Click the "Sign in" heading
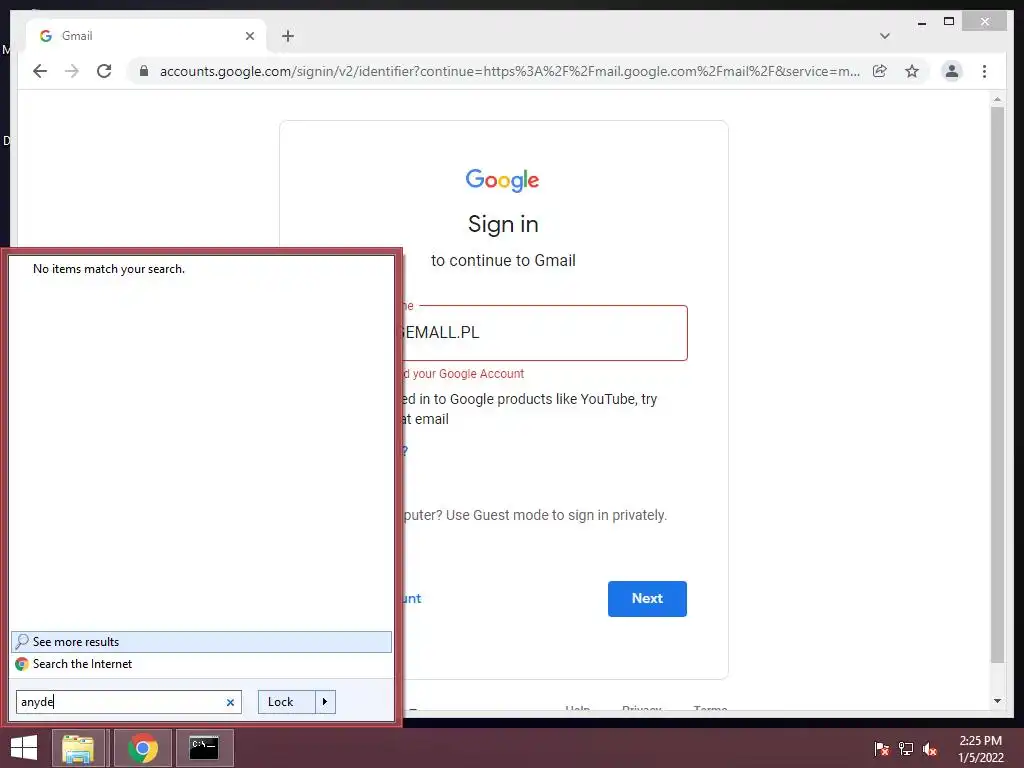This screenshot has height=768, width=1024. point(503,225)
